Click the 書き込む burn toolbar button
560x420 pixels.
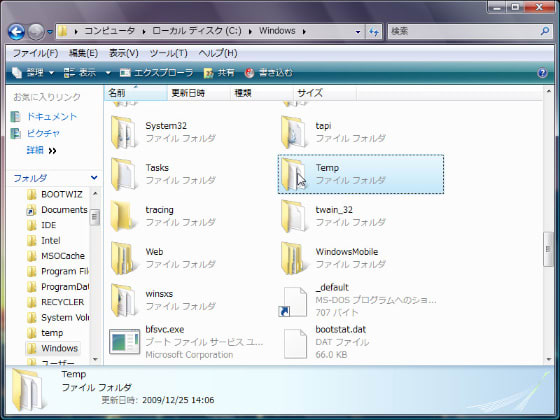click(269, 73)
